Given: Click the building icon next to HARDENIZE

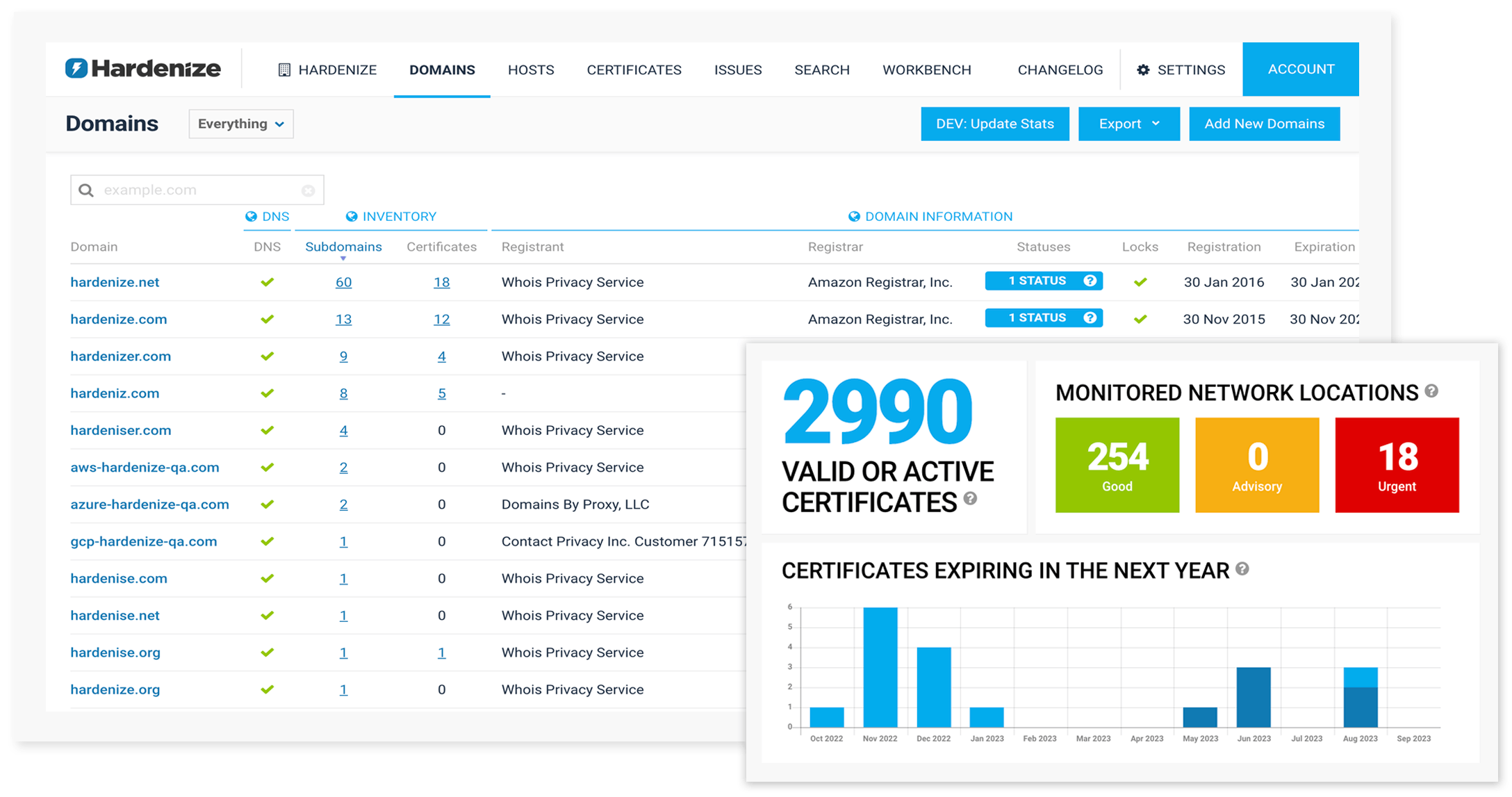Looking at the screenshot, I should tap(284, 69).
